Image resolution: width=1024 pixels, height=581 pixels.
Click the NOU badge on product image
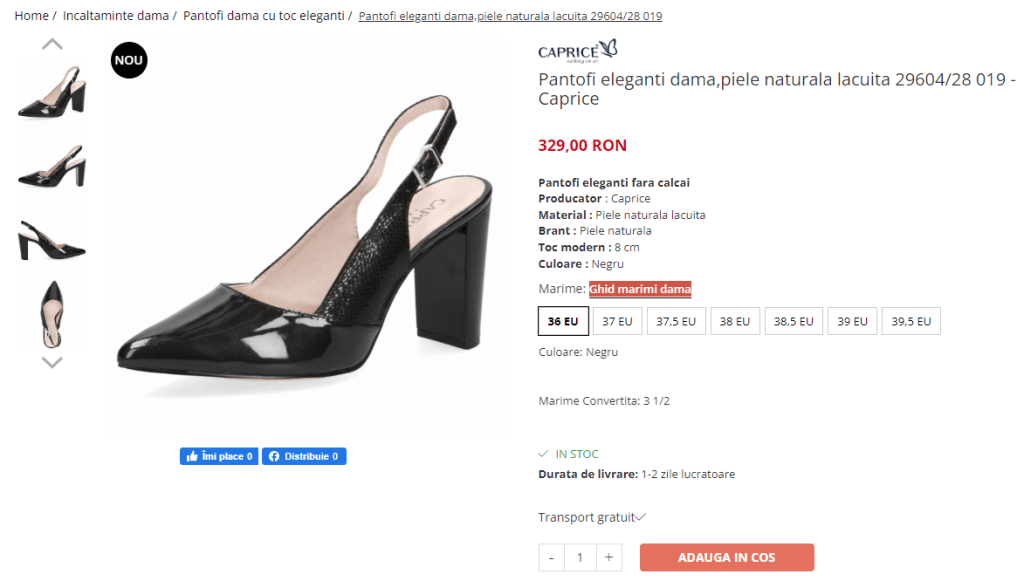coord(129,60)
